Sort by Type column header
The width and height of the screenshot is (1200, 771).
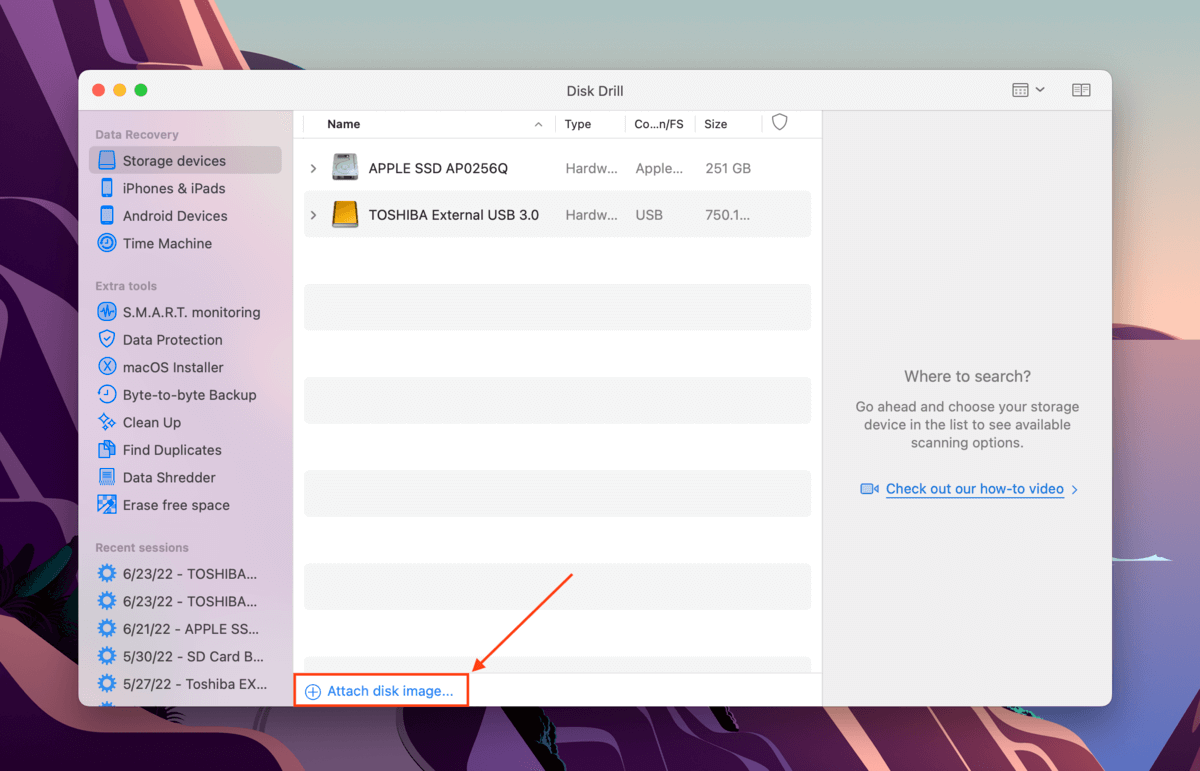[578, 124]
